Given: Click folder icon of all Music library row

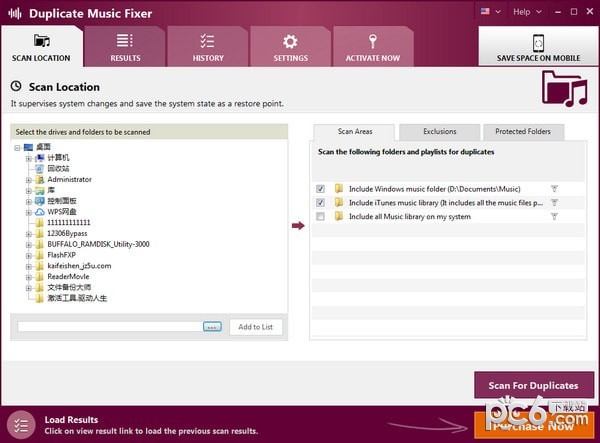Looking at the screenshot, I should tap(339, 216).
